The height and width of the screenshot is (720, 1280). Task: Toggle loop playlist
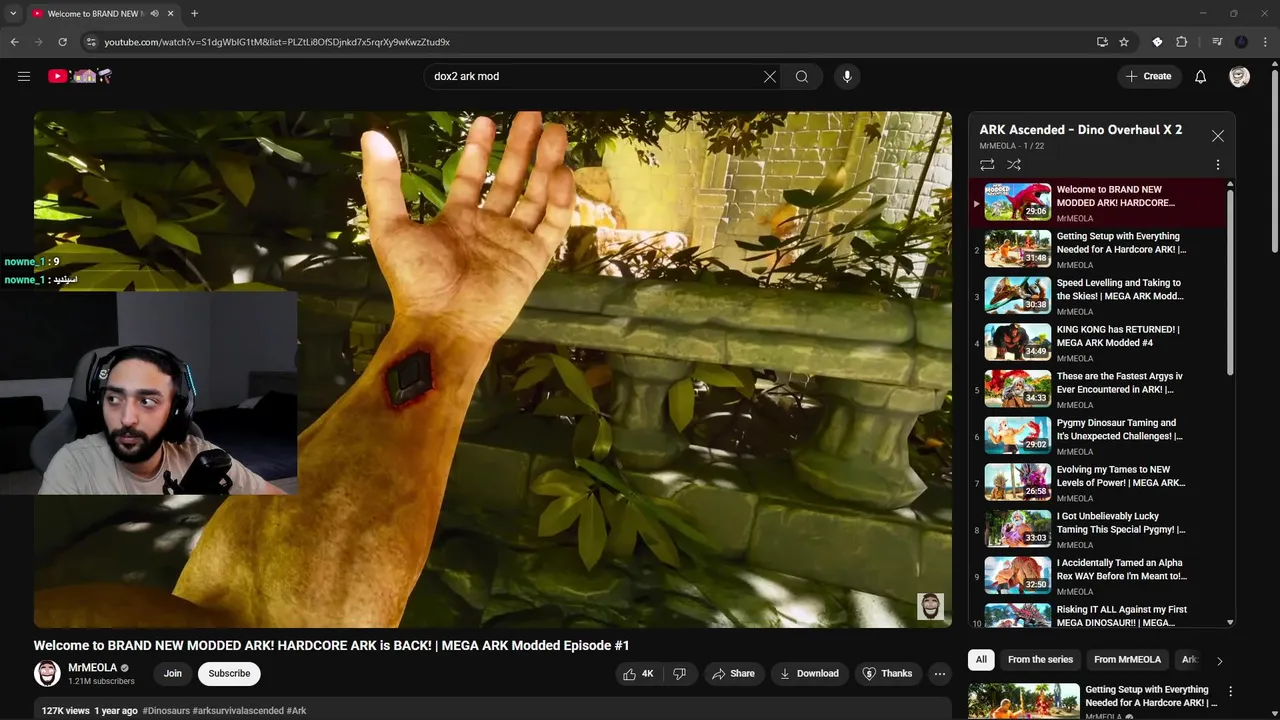coord(987,165)
